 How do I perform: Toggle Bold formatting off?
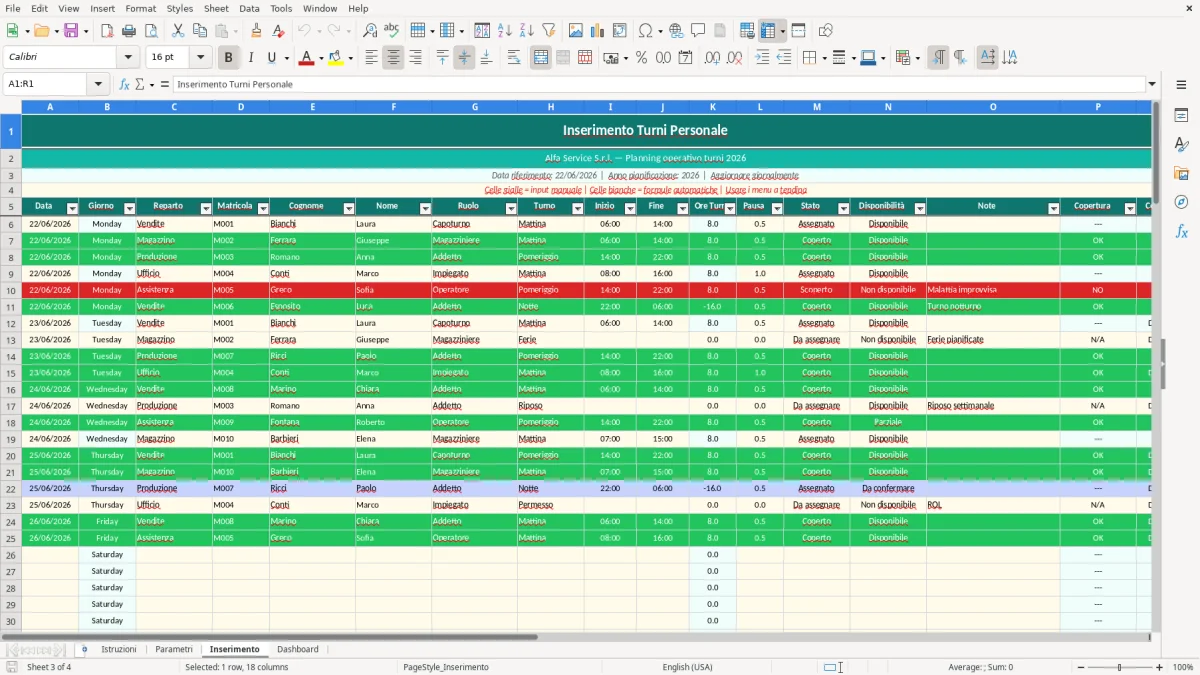point(229,58)
